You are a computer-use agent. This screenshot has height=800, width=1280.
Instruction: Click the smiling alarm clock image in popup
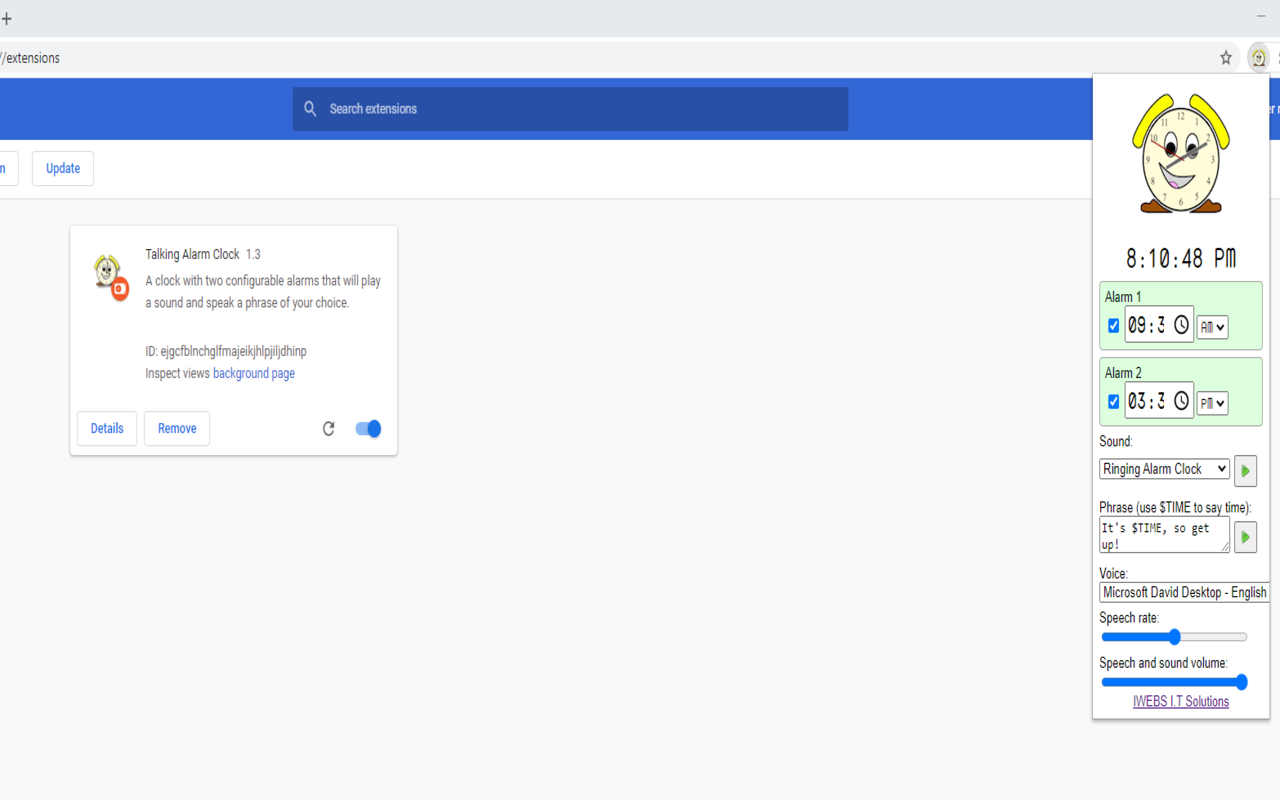click(x=1181, y=152)
